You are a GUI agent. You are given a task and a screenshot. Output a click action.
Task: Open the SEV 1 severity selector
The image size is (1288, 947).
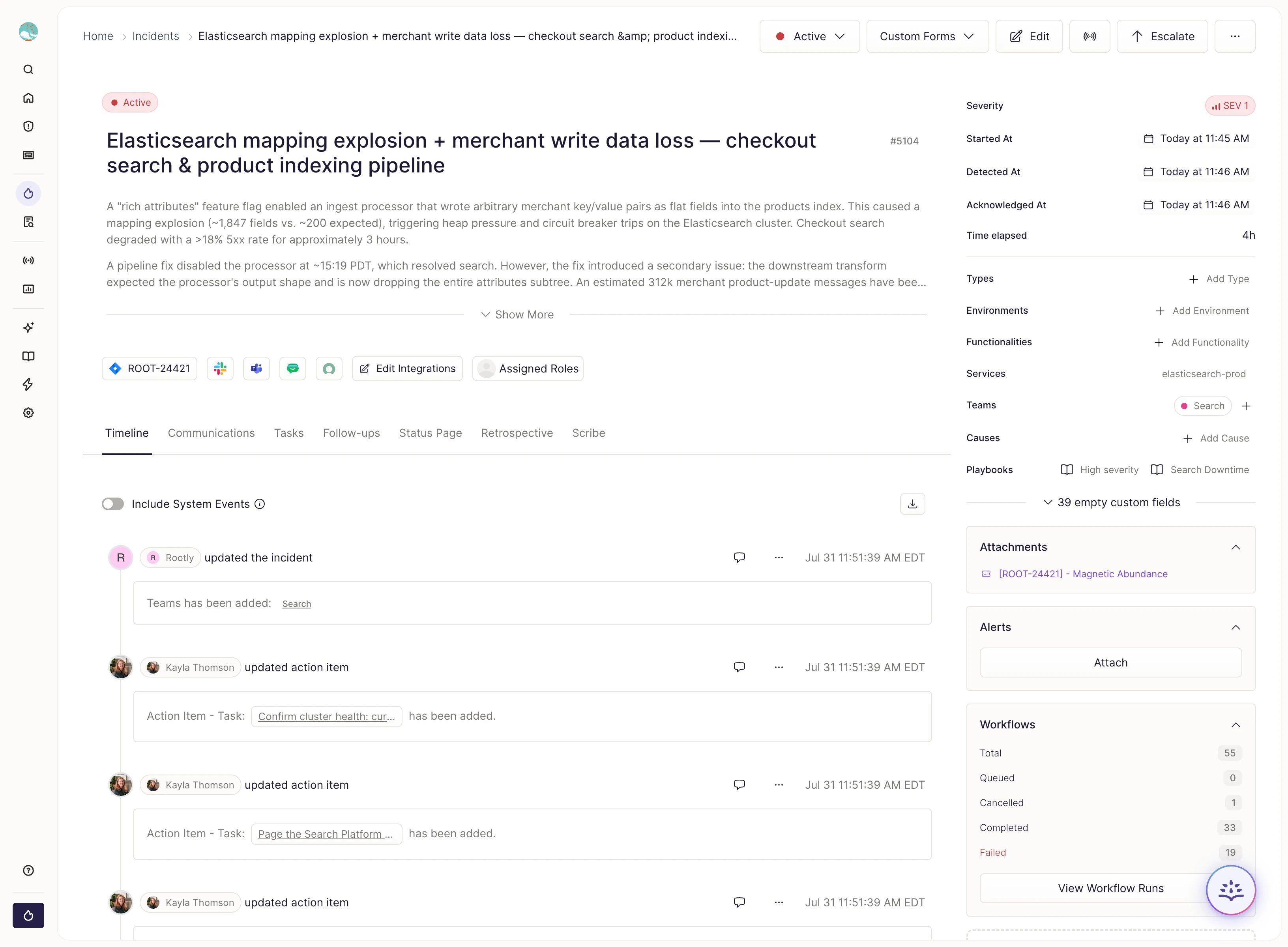1230,105
